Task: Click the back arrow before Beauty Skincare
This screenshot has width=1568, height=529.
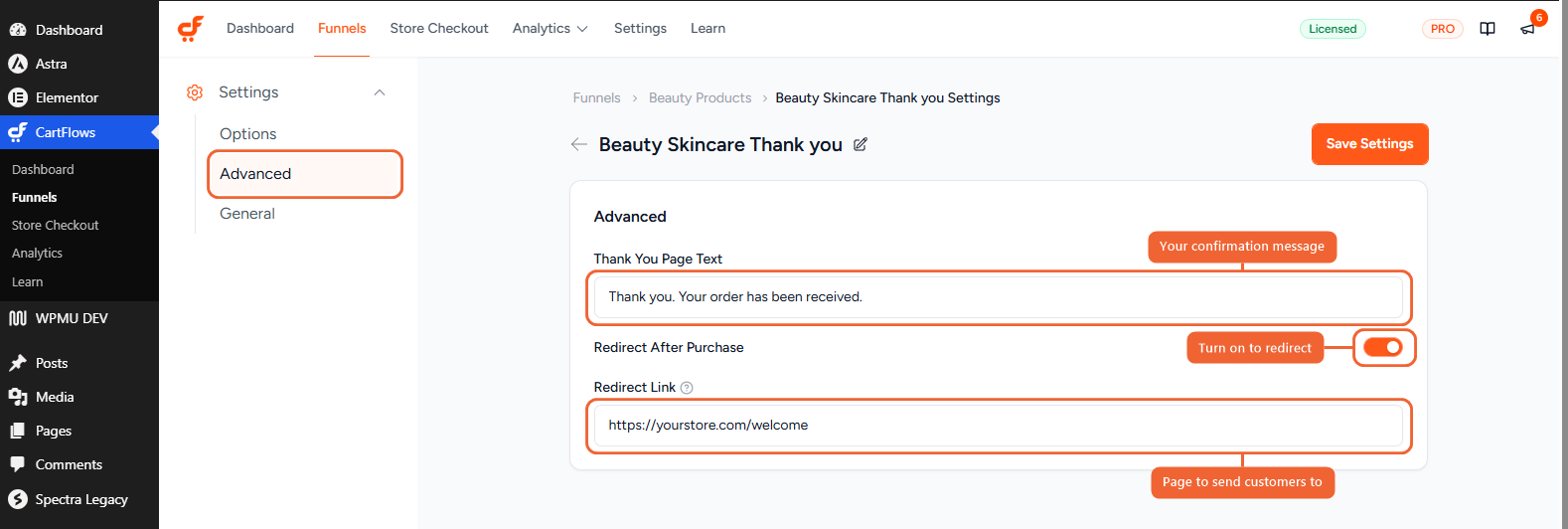Action: tap(579, 144)
